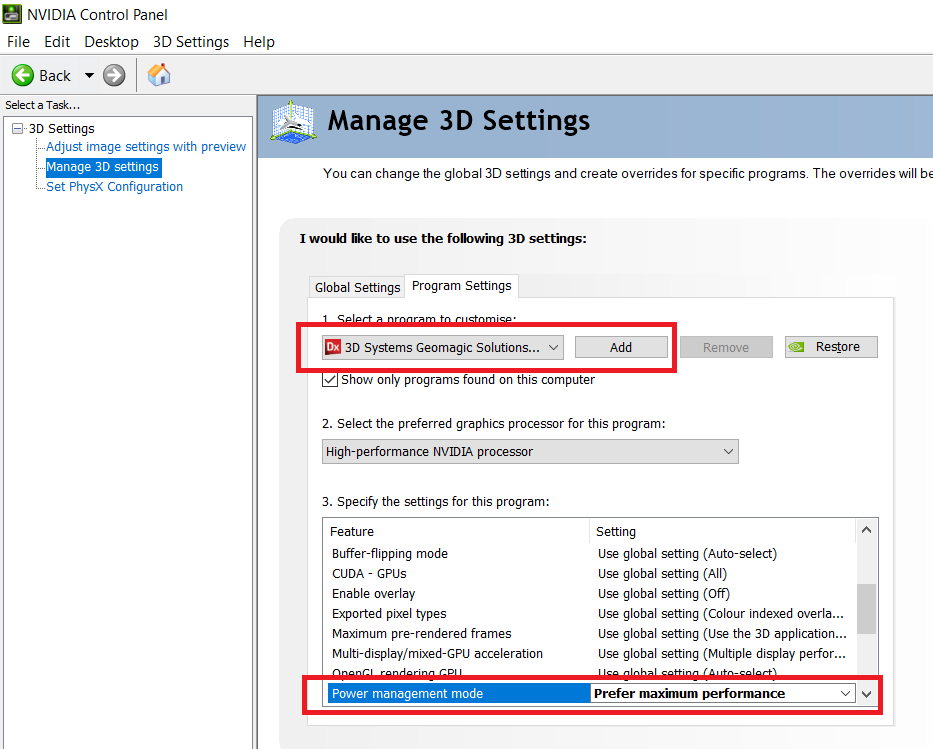Click the Setting column header
This screenshot has height=749, width=933.
click(x=722, y=531)
